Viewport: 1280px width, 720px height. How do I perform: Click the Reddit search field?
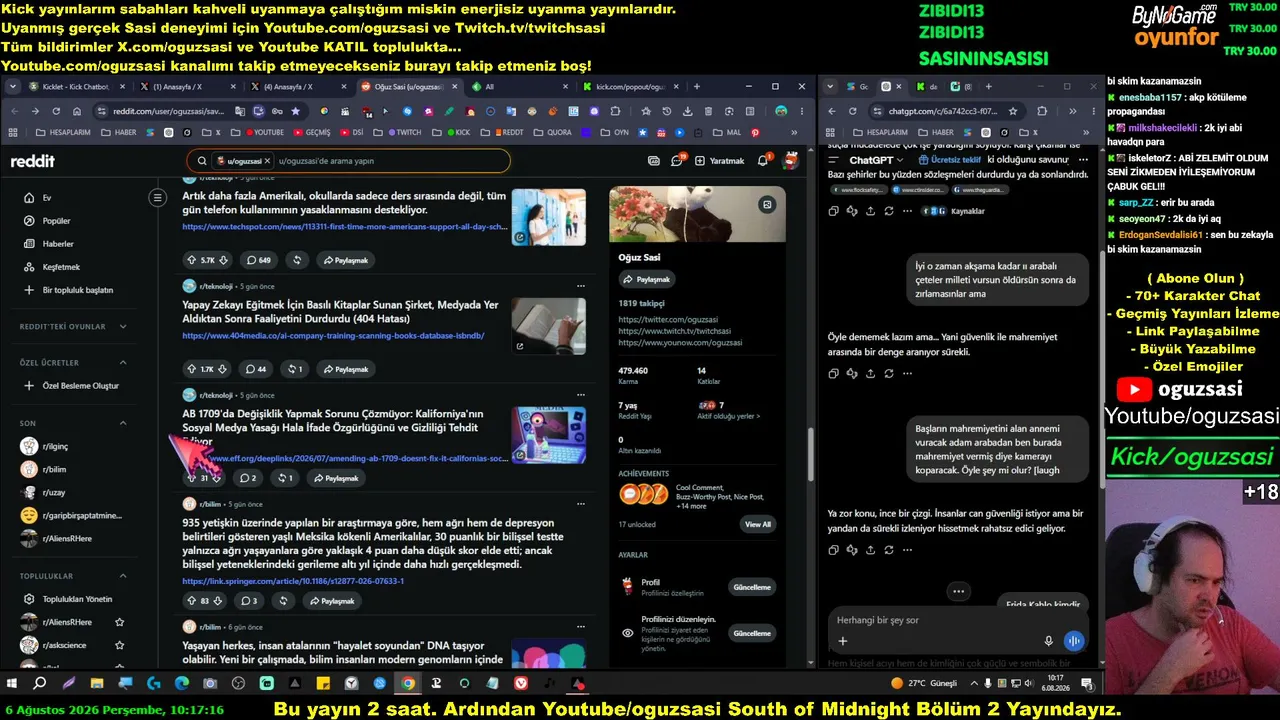(348, 160)
